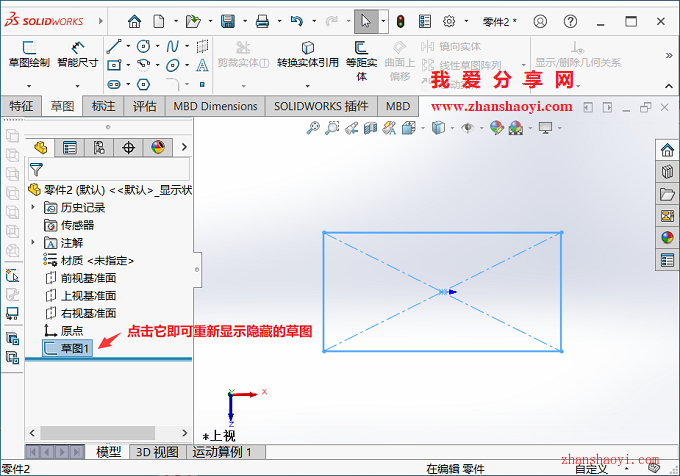Expand more ribbon commands chevron
The image size is (680, 476).
(669, 55)
